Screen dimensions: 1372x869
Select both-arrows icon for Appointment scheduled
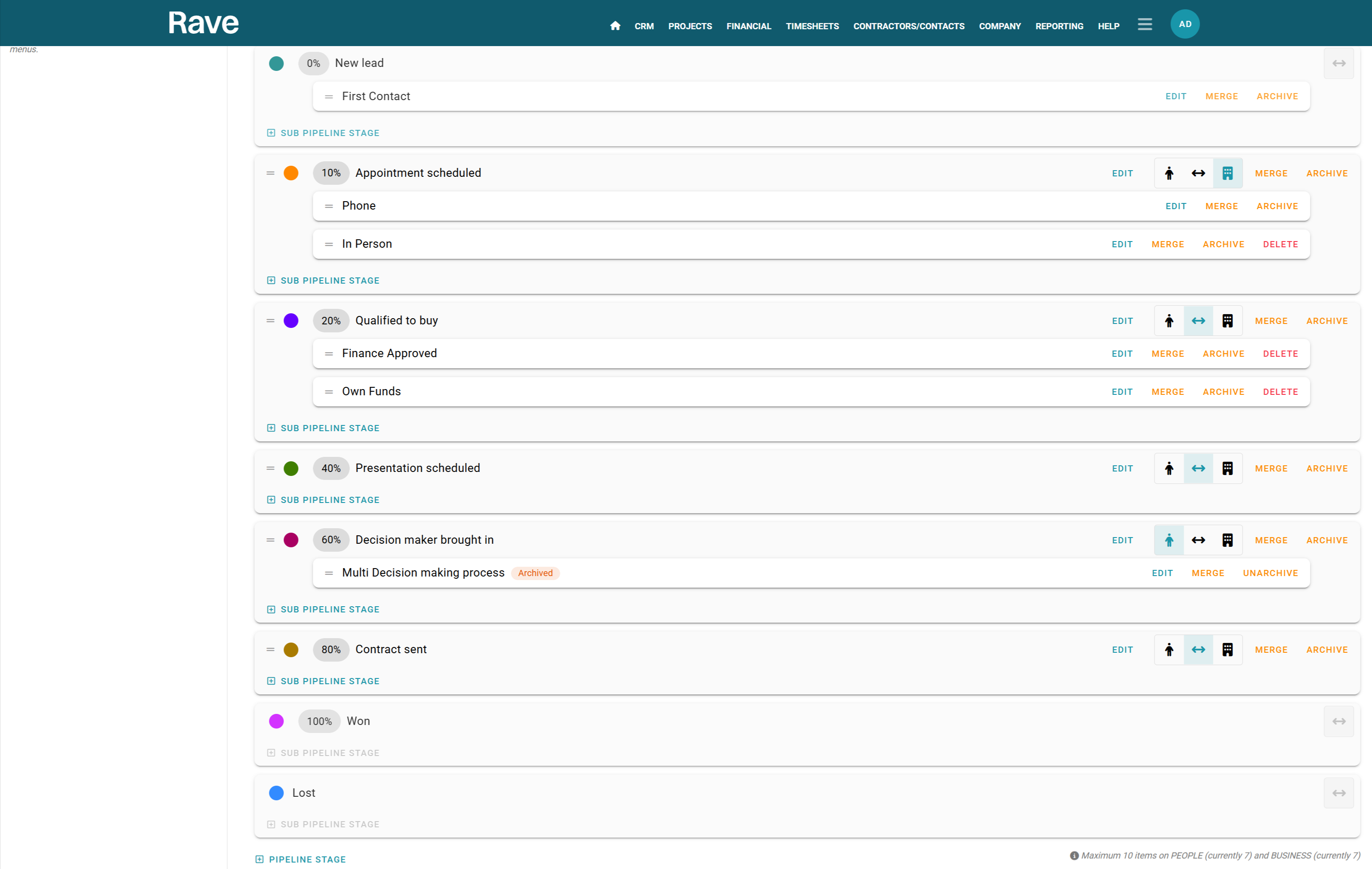[1198, 173]
